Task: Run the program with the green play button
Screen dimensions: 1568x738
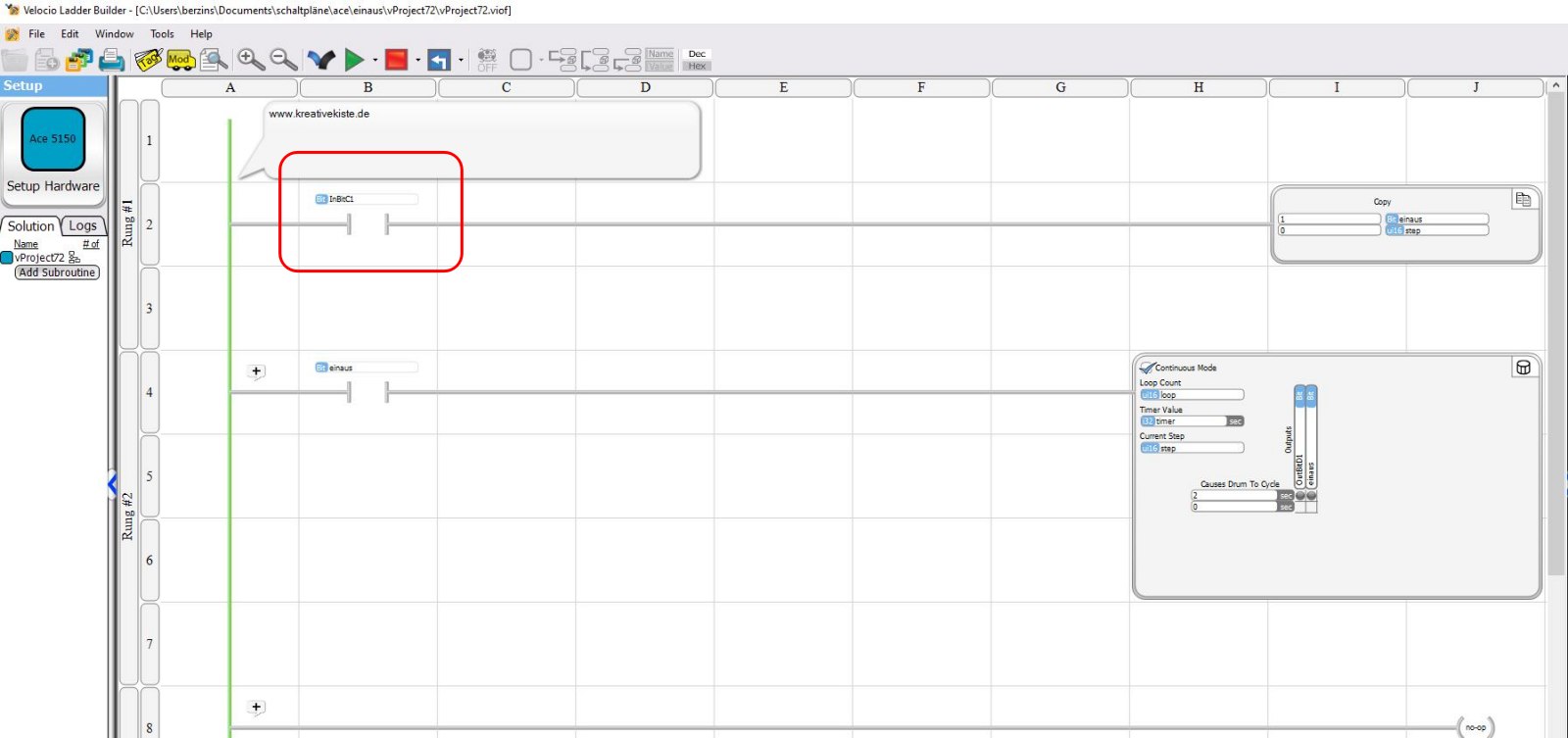Action: (354, 61)
